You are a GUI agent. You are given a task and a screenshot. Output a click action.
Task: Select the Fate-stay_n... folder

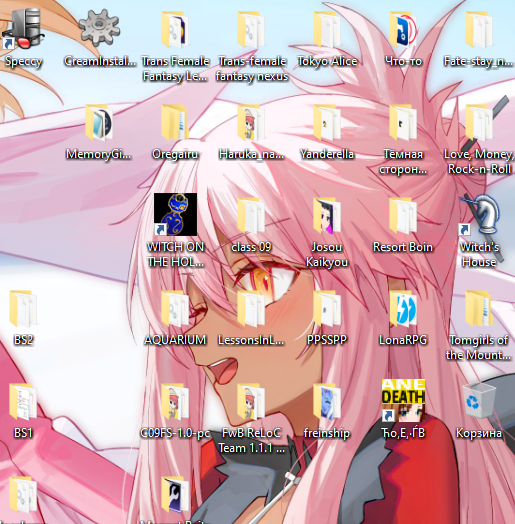click(x=479, y=31)
